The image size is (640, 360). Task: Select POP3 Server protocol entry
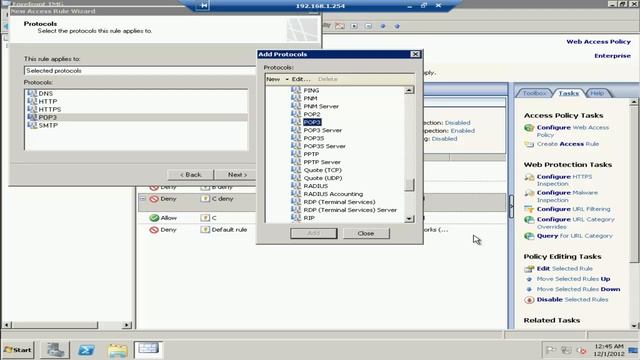(x=322, y=130)
